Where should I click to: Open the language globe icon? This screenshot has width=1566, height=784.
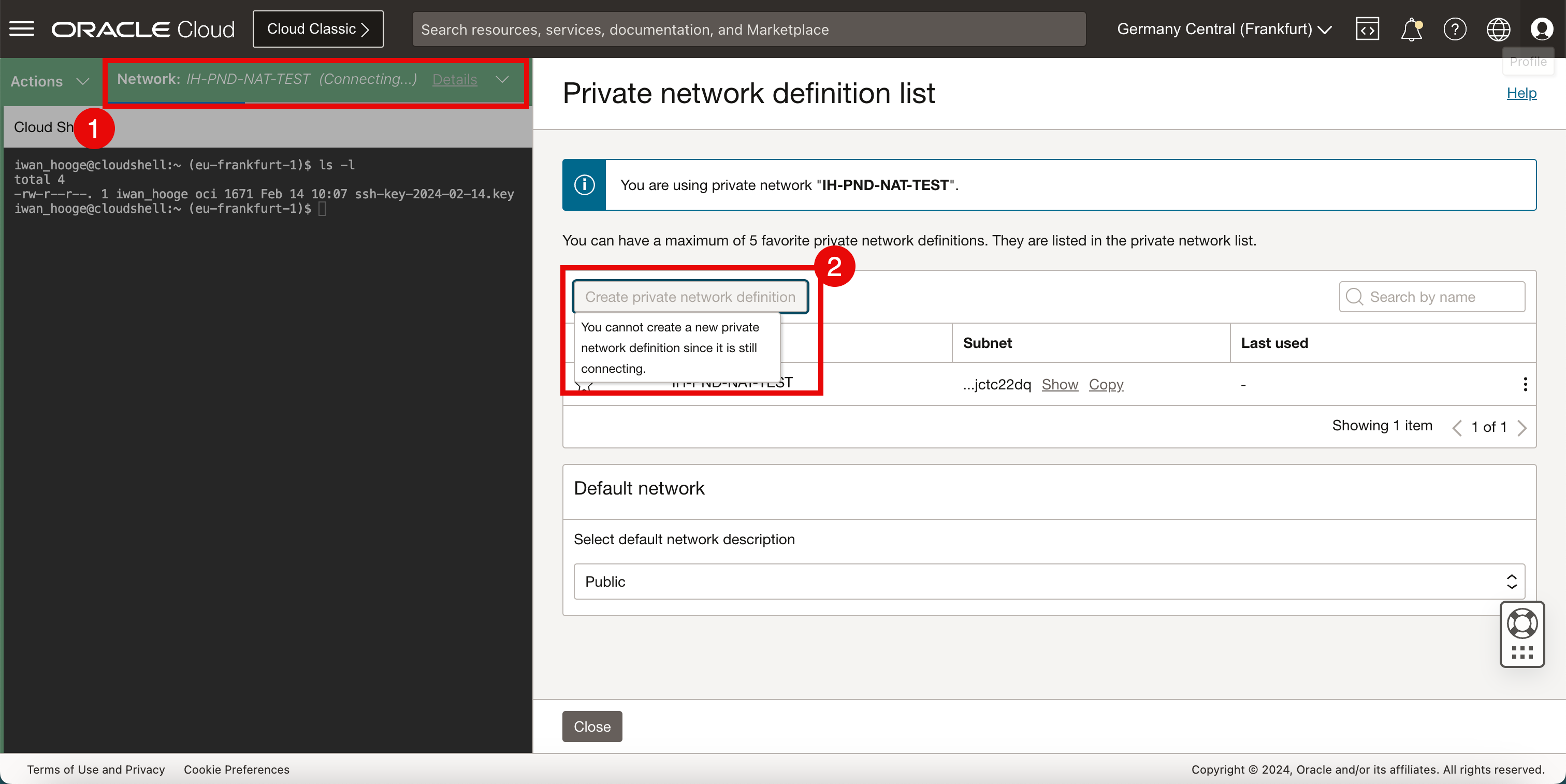[1498, 28]
